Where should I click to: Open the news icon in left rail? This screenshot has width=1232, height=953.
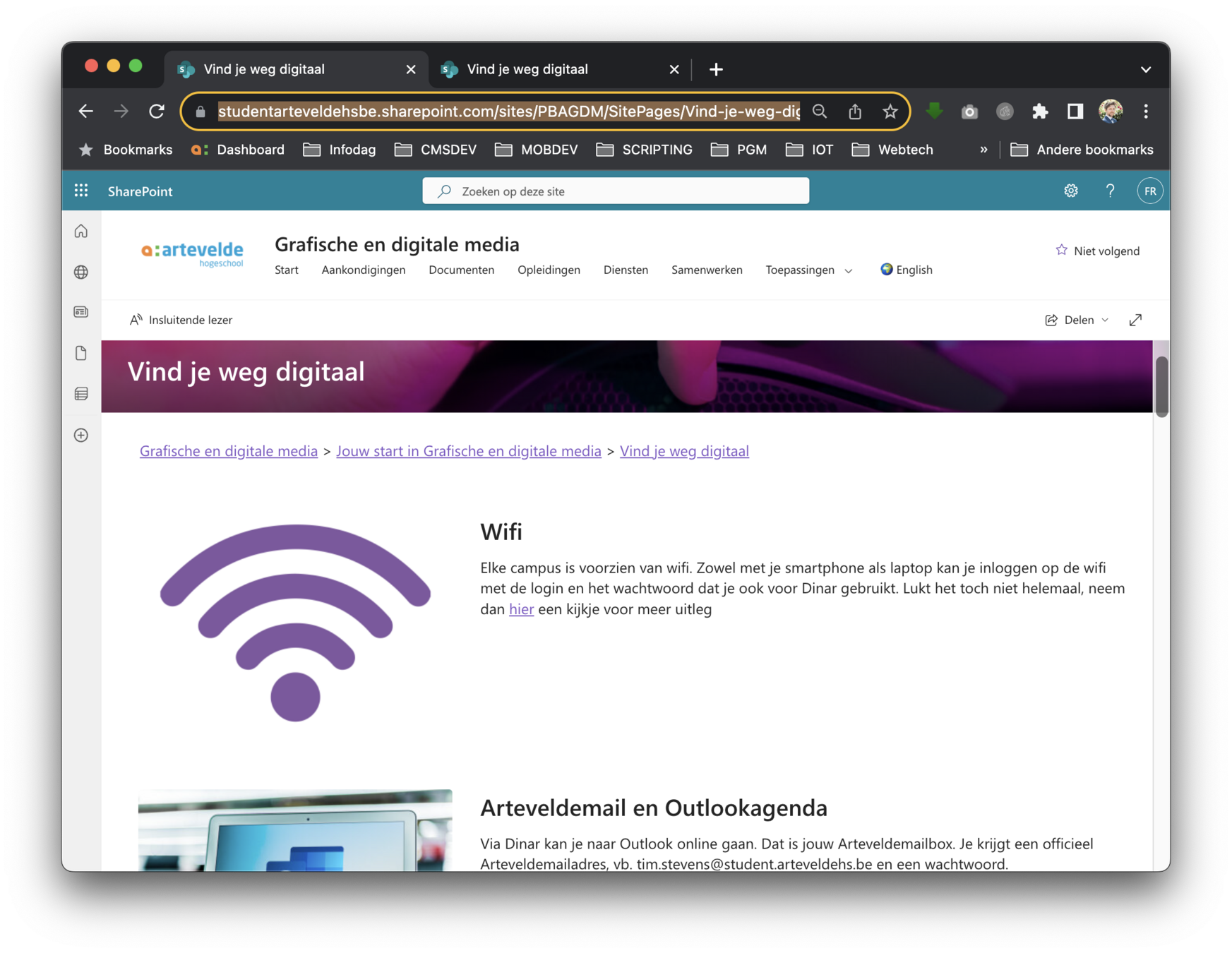coord(81,312)
